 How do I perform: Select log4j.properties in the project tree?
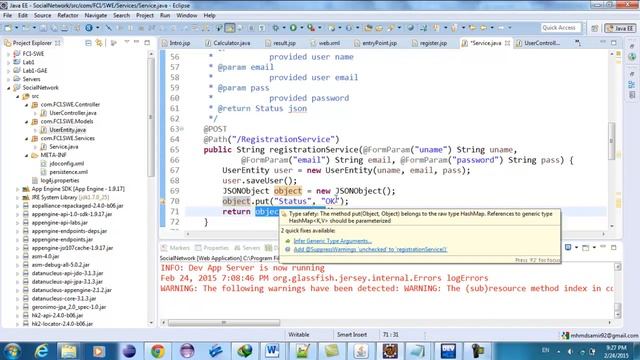(60, 180)
